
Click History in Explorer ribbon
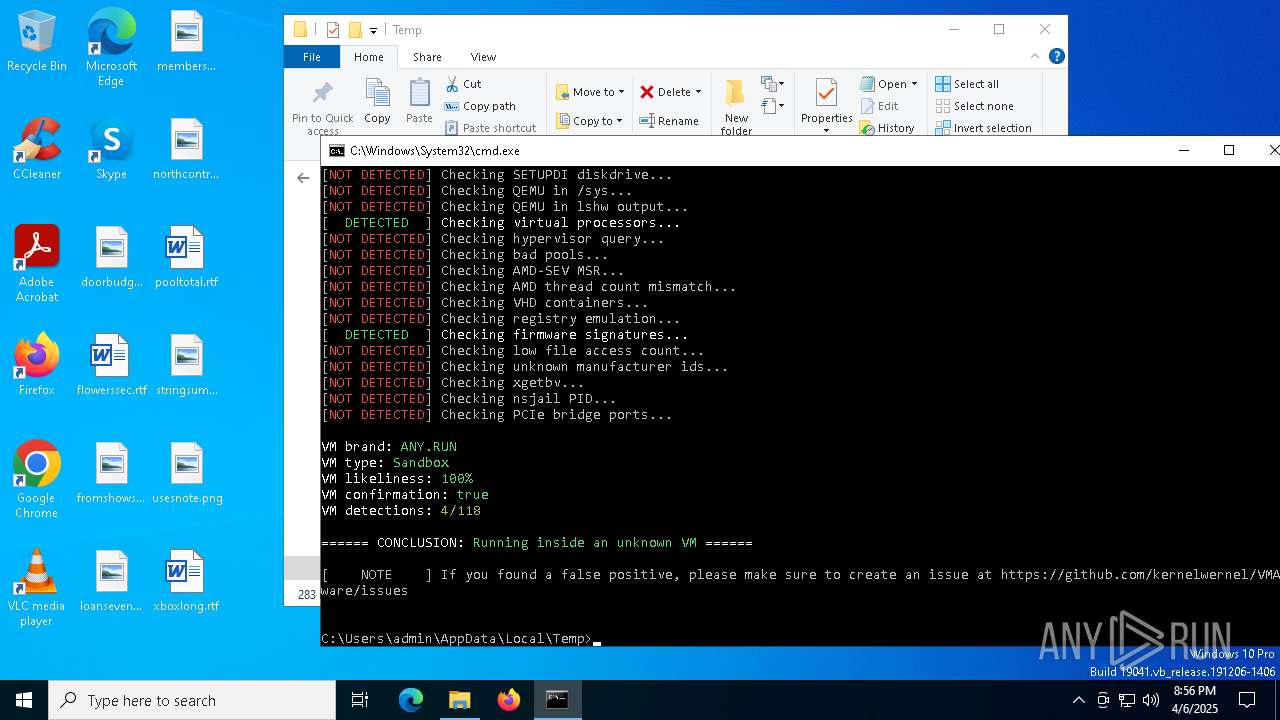(x=886, y=128)
